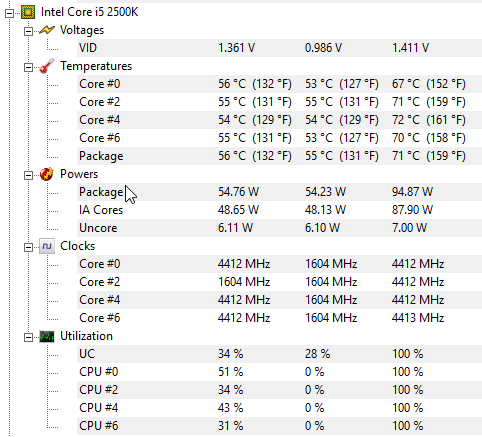Select the Uncore power row
Viewport: 482px width, 437px height.
279,228
